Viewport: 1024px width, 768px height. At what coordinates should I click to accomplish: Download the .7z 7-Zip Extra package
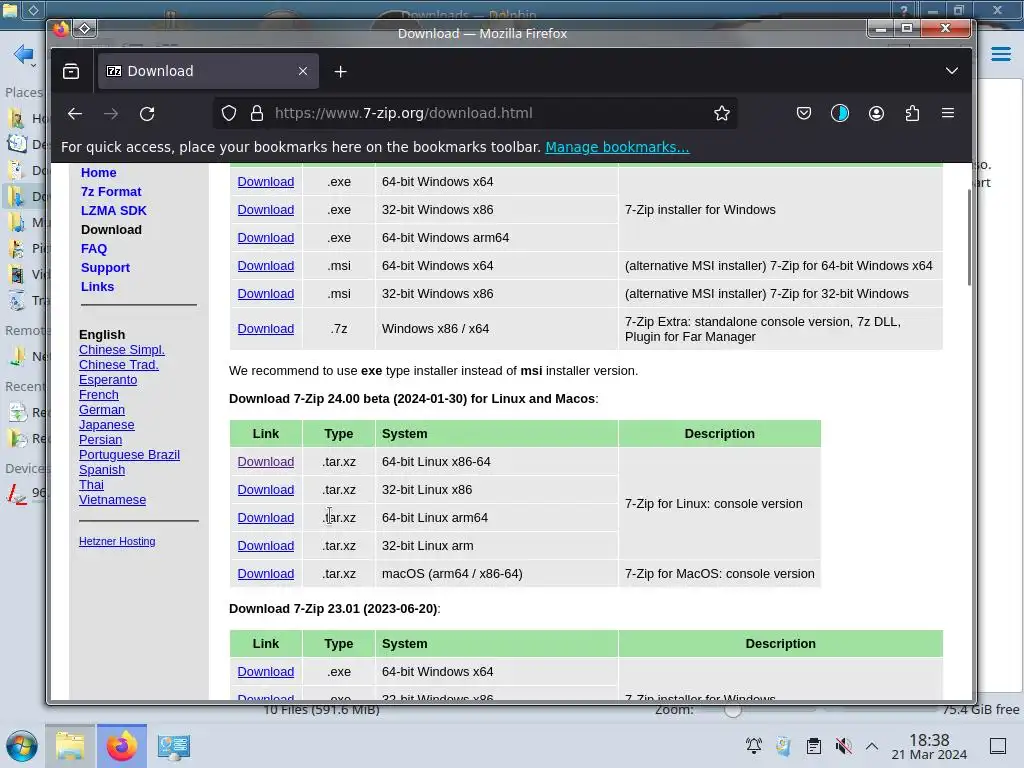click(x=266, y=328)
